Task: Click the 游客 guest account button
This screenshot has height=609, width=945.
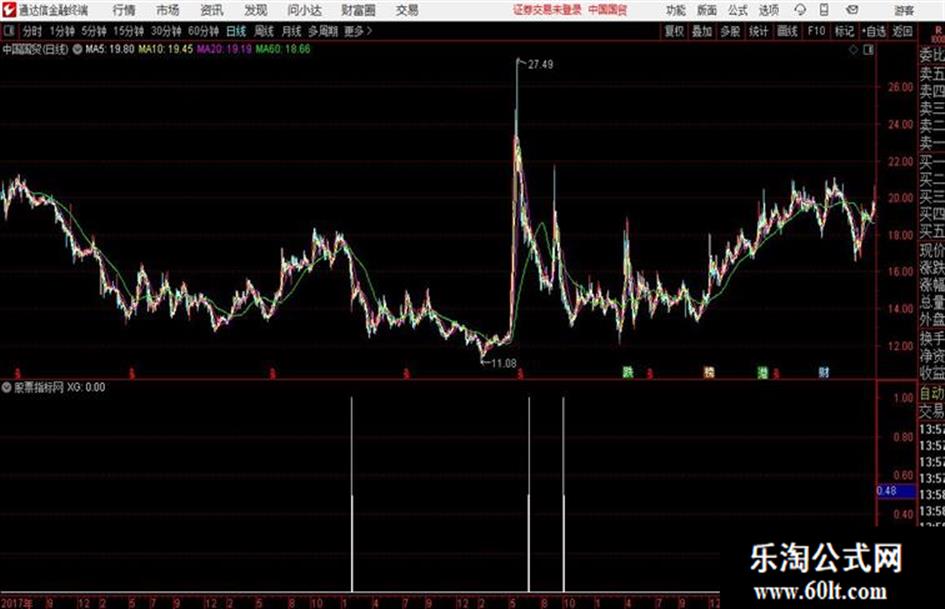Action: (x=903, y=10)
